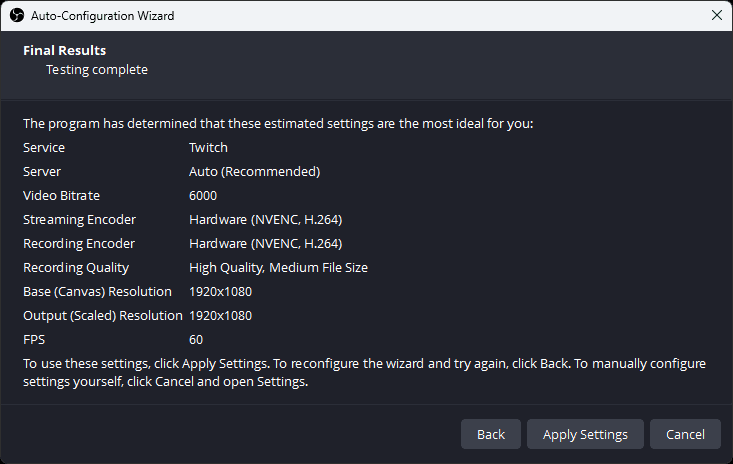This screenshot has width=733, height=464.
Task: Select the Twitch service value
Action: coord(208,147)
